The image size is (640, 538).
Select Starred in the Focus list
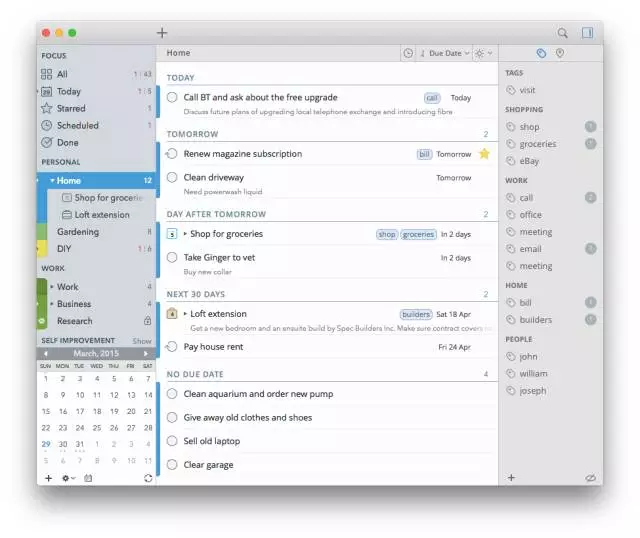[x=71, y=108]
